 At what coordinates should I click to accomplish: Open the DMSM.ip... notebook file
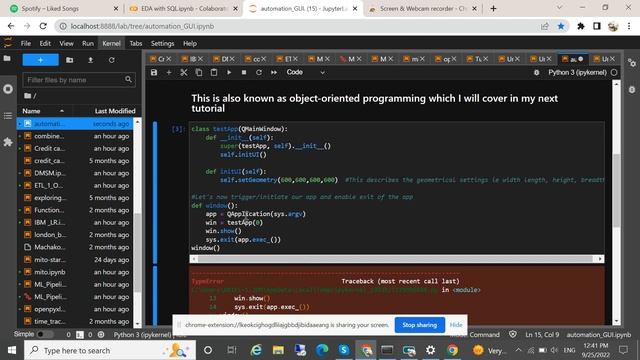click(75, 173)
